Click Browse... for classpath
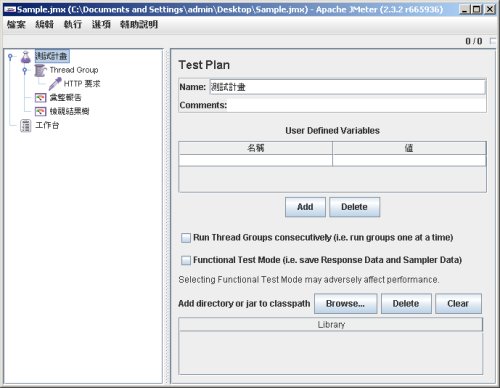 point(345,304)
